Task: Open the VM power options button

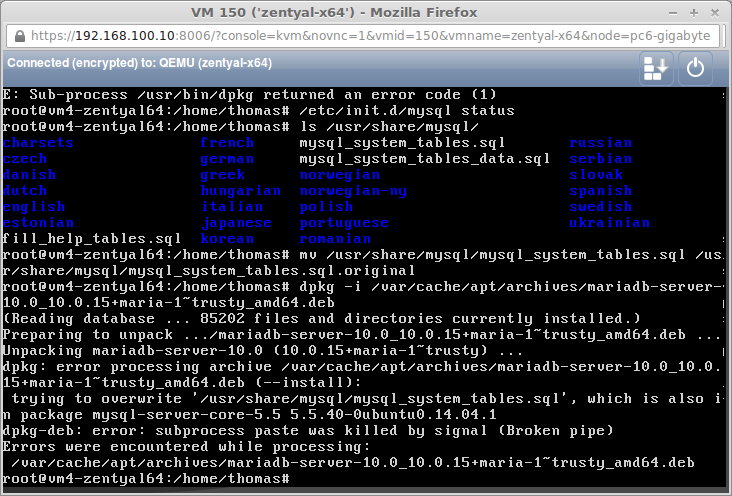Action: click(x=695, y=68)
